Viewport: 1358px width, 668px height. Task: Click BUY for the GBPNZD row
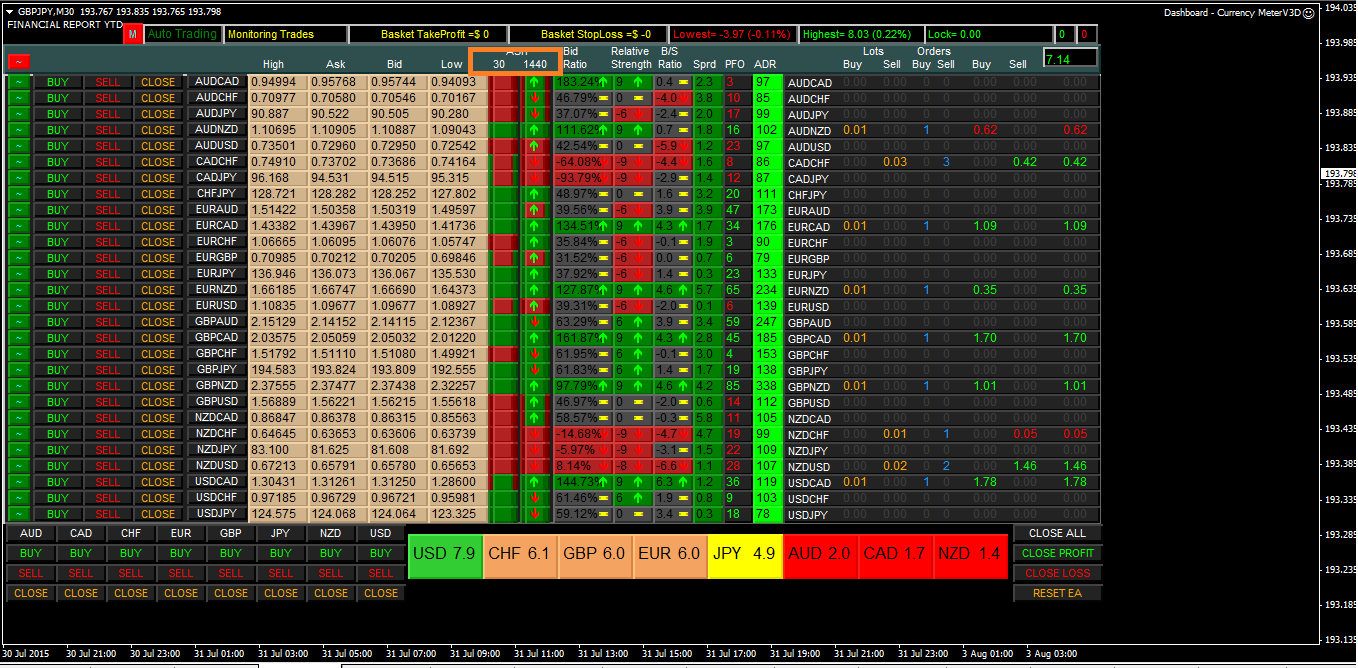tap(58, 386)
